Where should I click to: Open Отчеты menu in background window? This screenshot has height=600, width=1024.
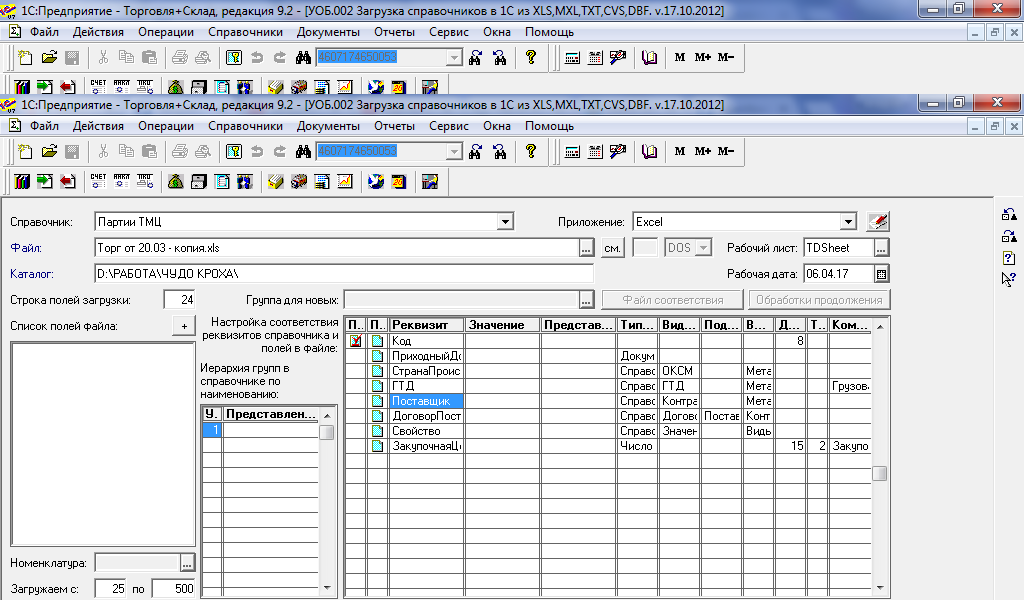click(394, 32)
